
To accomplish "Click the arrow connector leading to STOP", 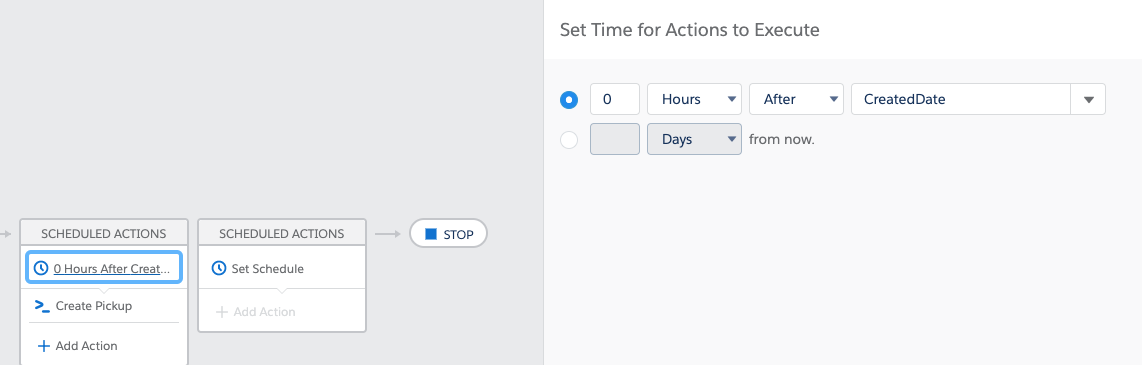I will [388, 234].
